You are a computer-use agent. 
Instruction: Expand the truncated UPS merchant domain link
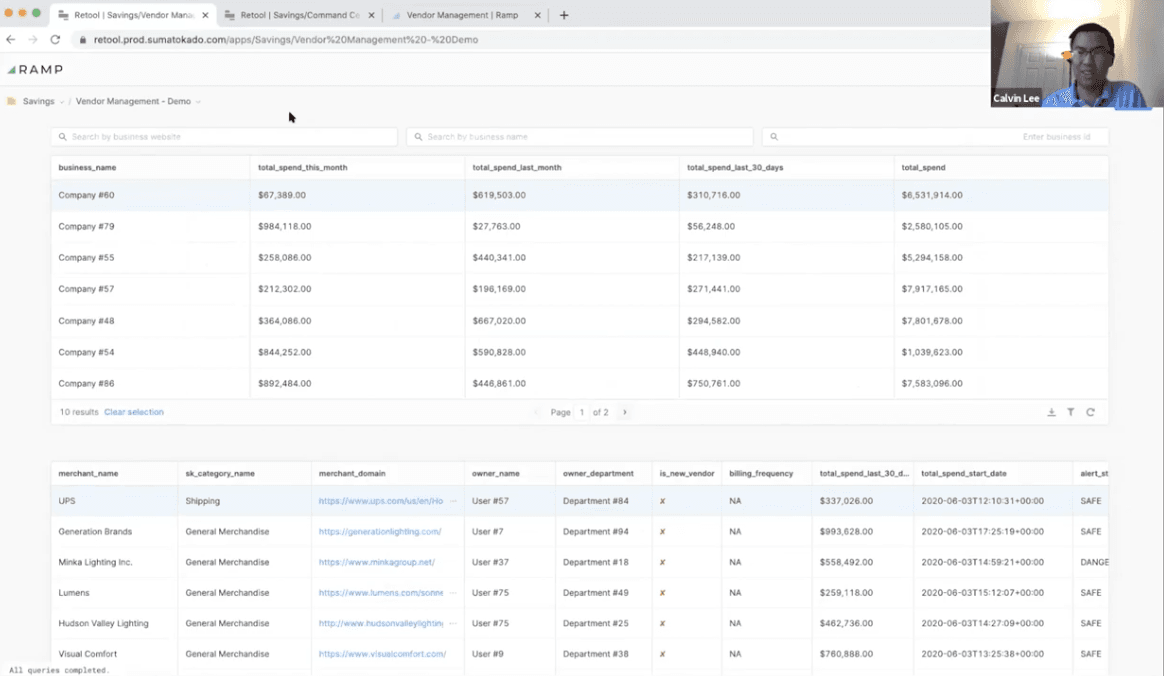click(x=453, y=501)
